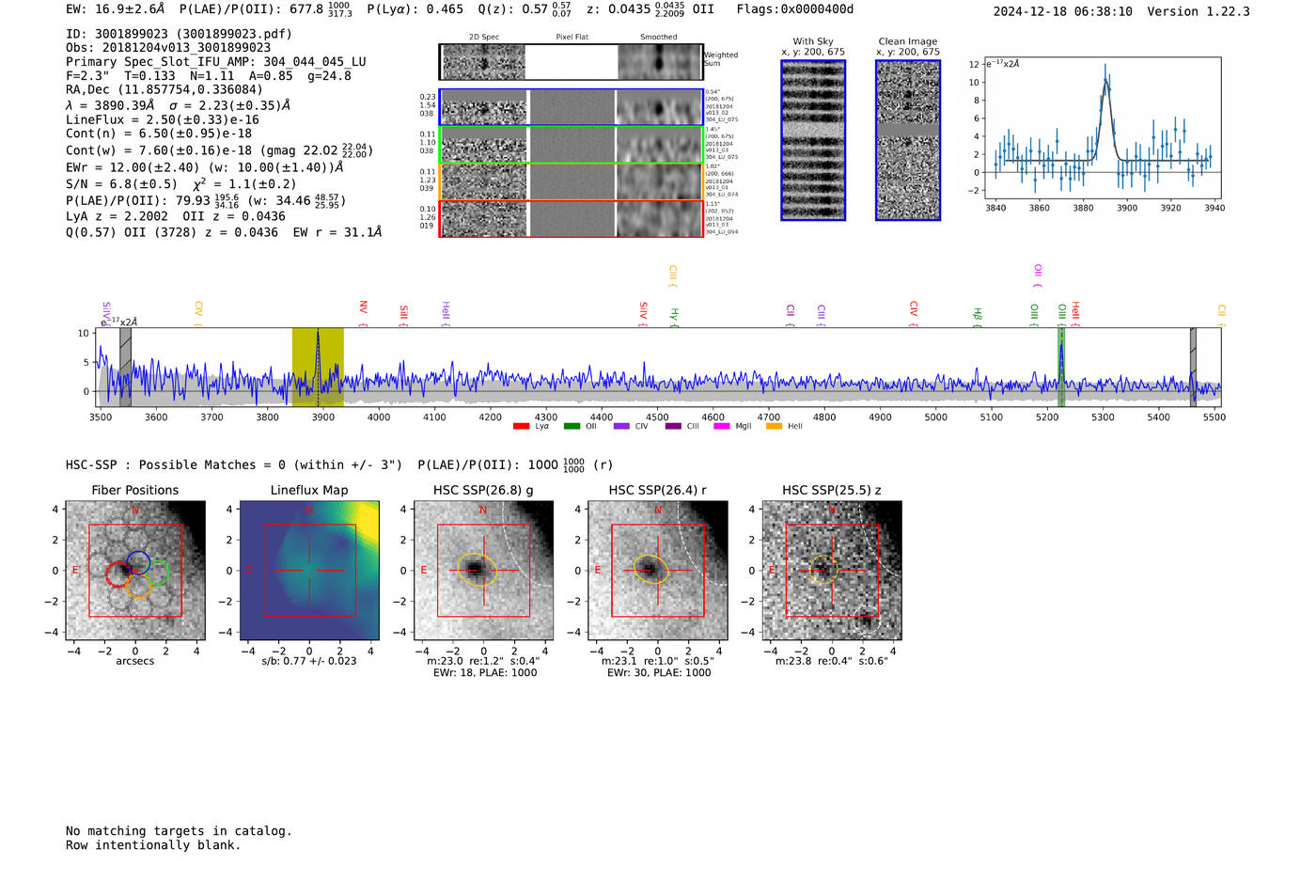Click the Gaussian line fit plot
Viewport: 1316px width, 896px height.
(x=1102, y=129)
